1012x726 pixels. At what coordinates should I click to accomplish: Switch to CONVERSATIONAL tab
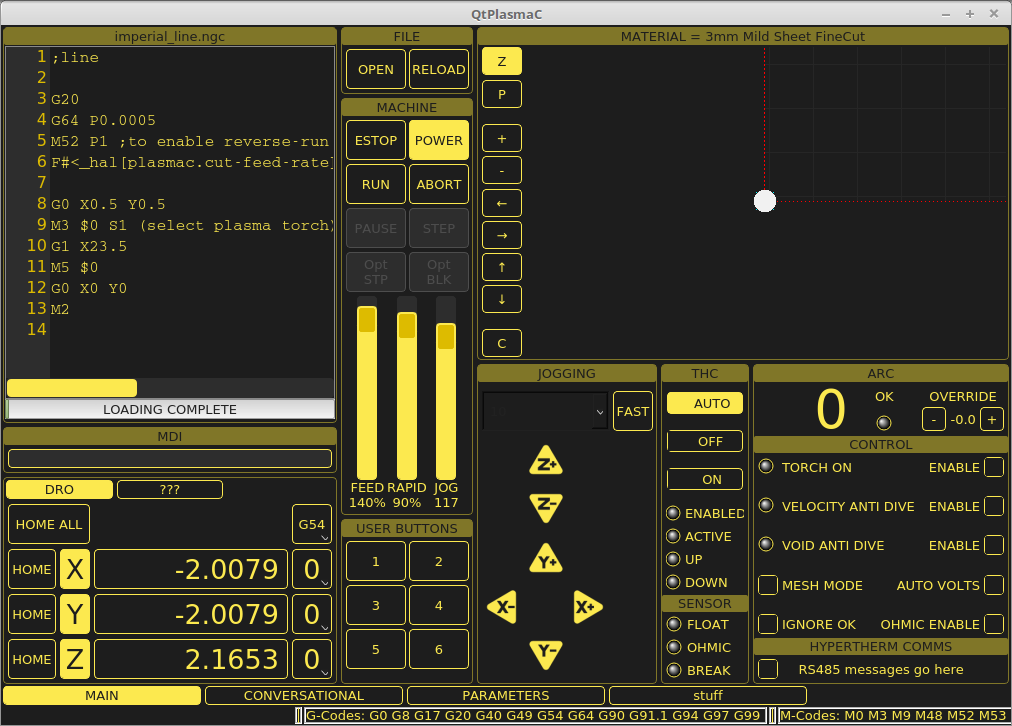[304, 696]
